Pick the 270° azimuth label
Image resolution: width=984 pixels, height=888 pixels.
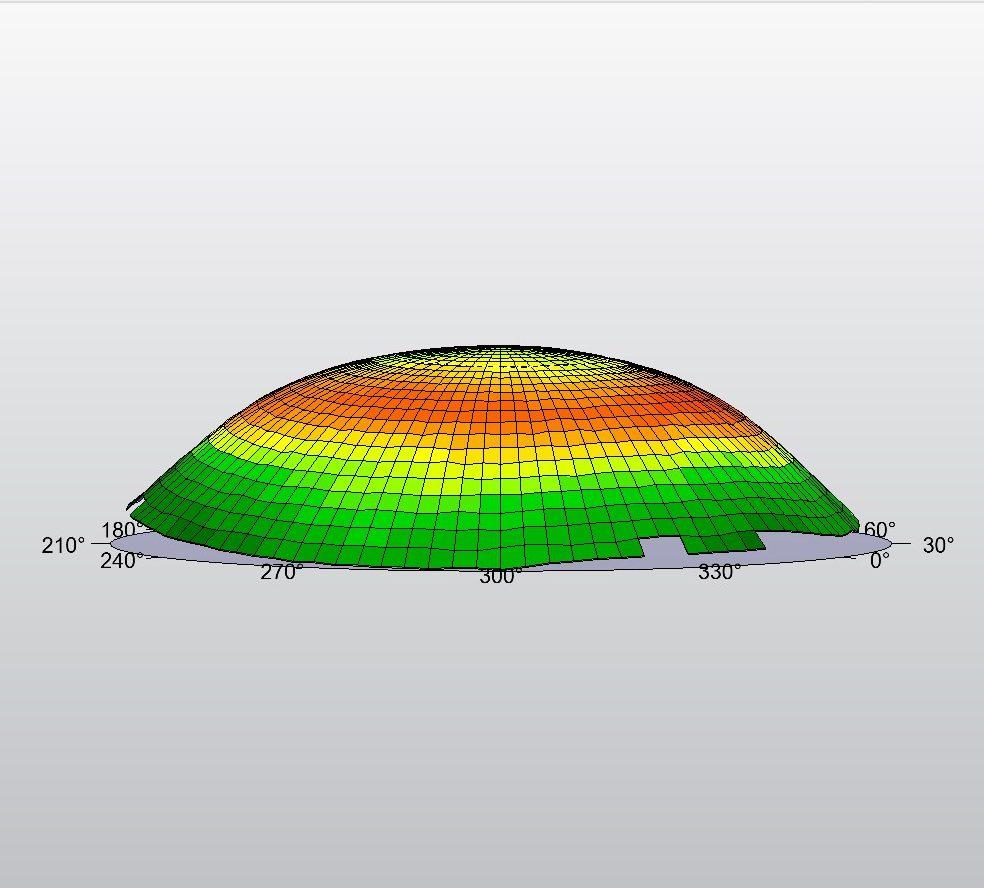281,572
